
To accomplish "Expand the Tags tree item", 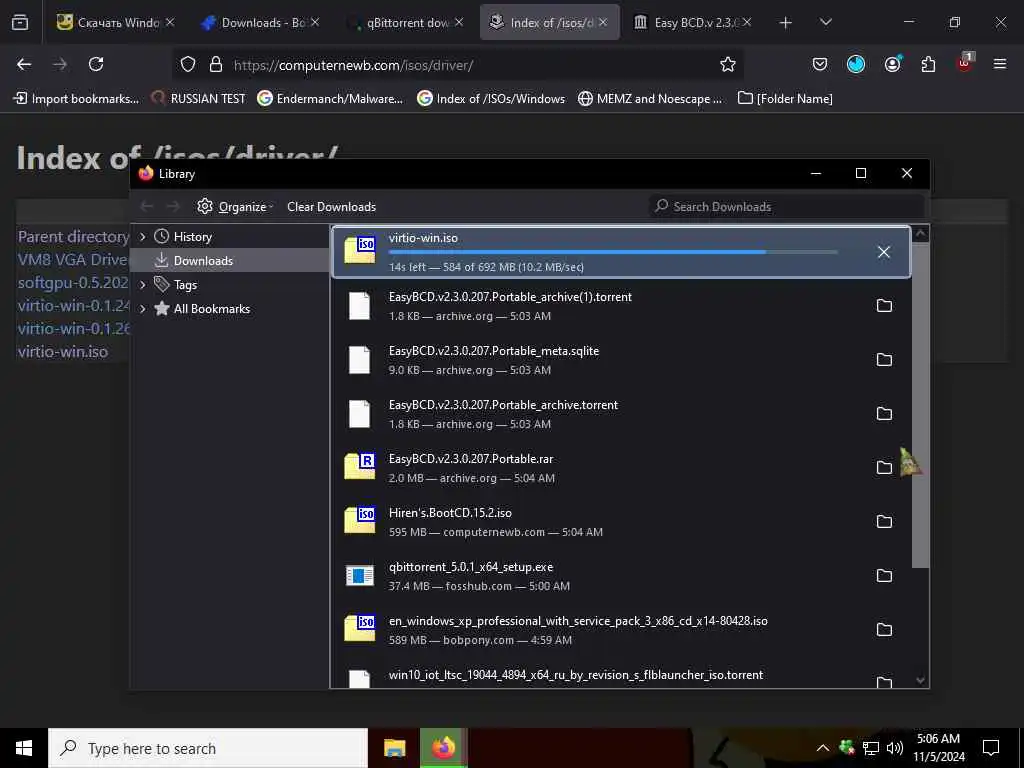I will 142,285.
